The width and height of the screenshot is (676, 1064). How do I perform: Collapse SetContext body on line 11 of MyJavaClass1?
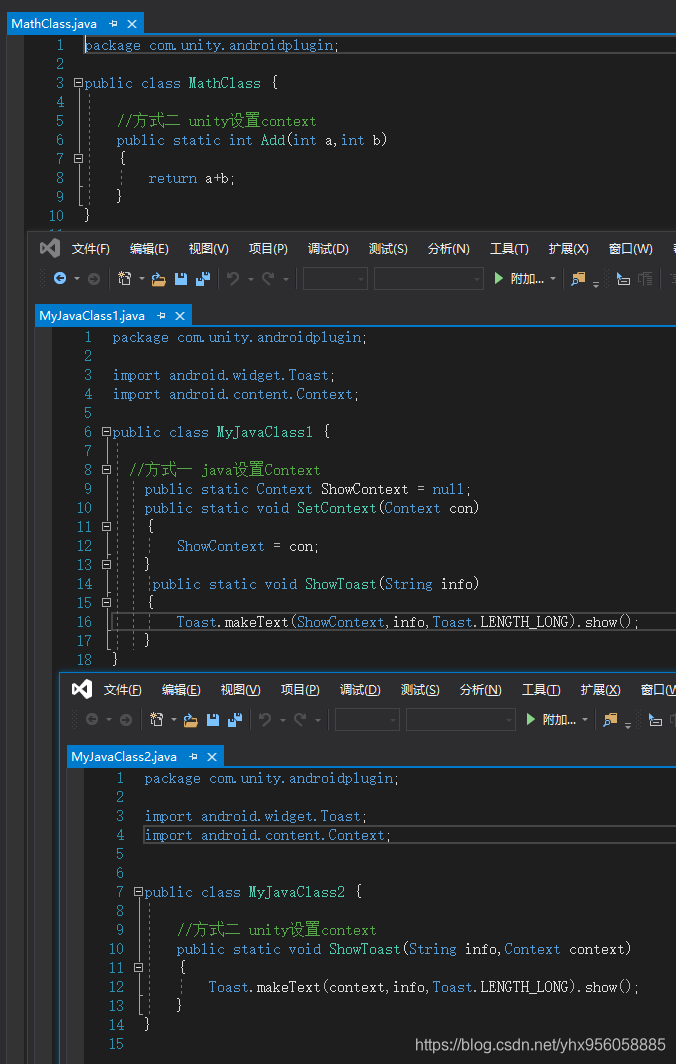click(x=106, y=527)
